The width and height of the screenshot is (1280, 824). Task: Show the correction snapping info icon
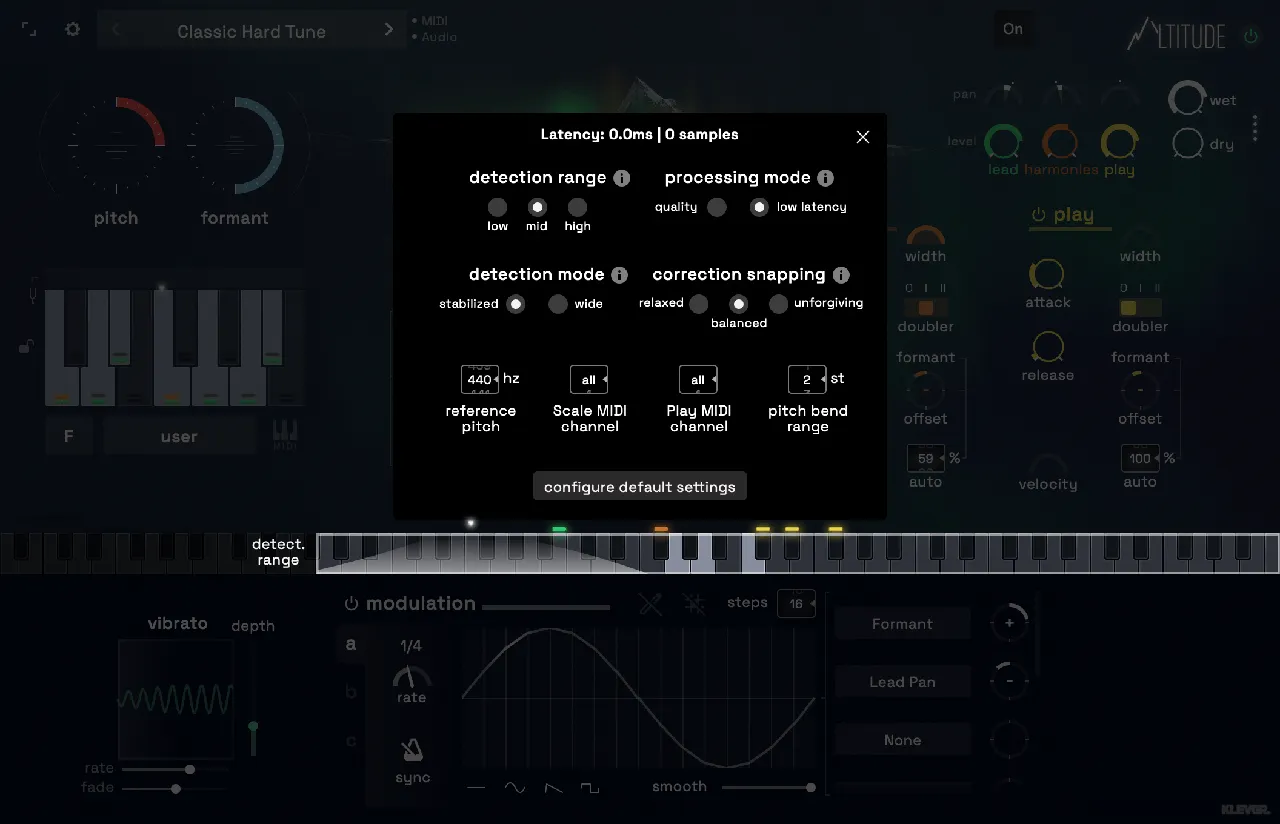(841, 275)
